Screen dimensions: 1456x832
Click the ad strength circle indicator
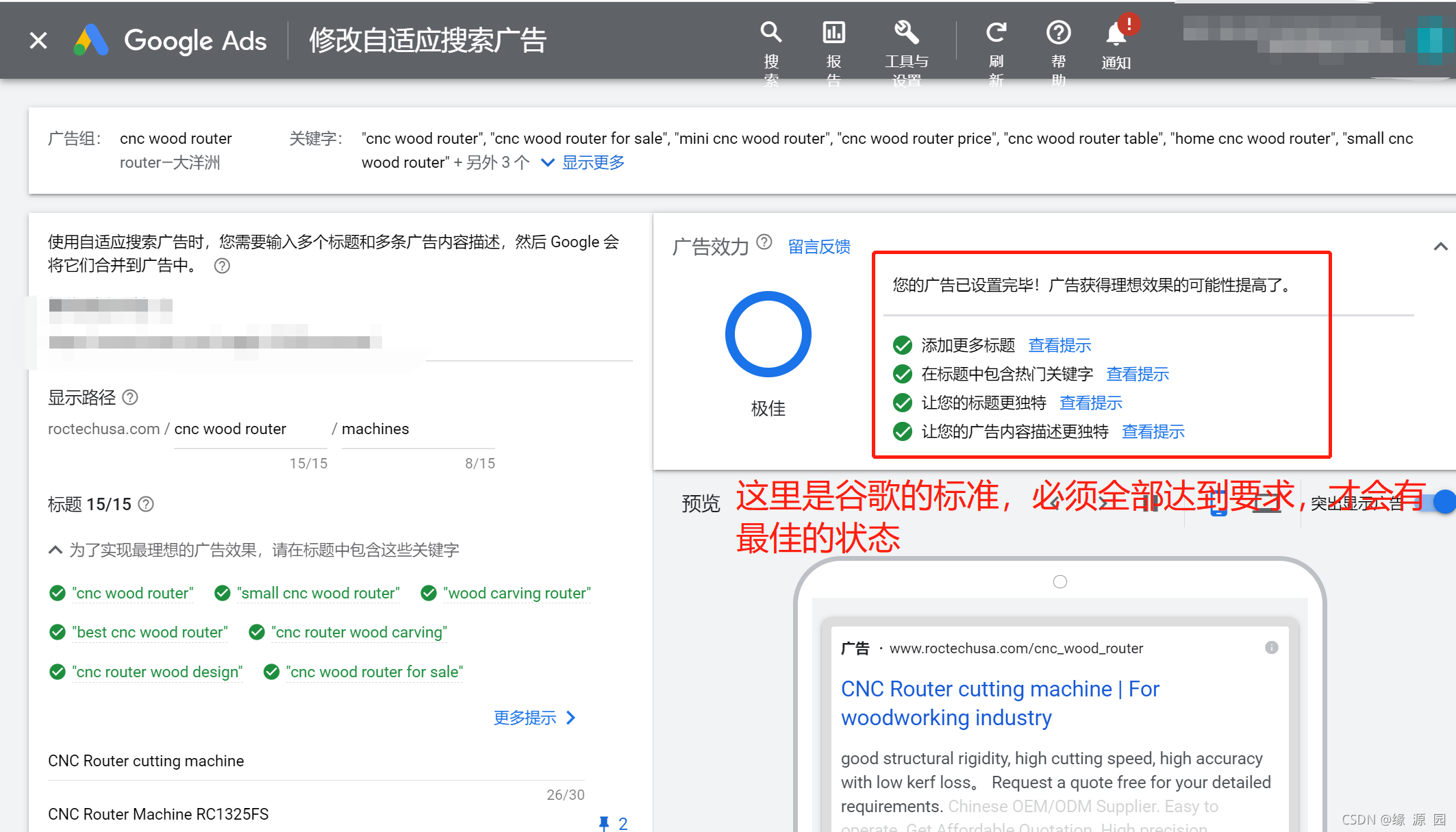(x=768, y=334)
